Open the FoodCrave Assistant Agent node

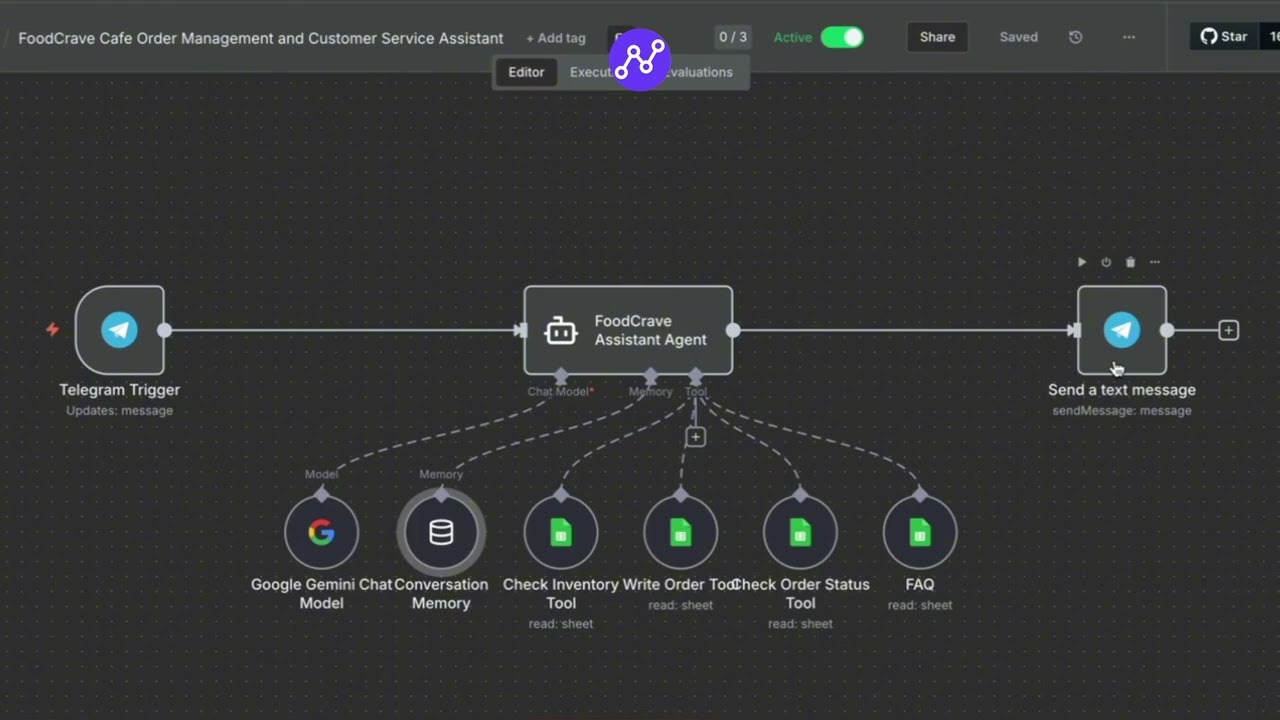pos(628,330)
